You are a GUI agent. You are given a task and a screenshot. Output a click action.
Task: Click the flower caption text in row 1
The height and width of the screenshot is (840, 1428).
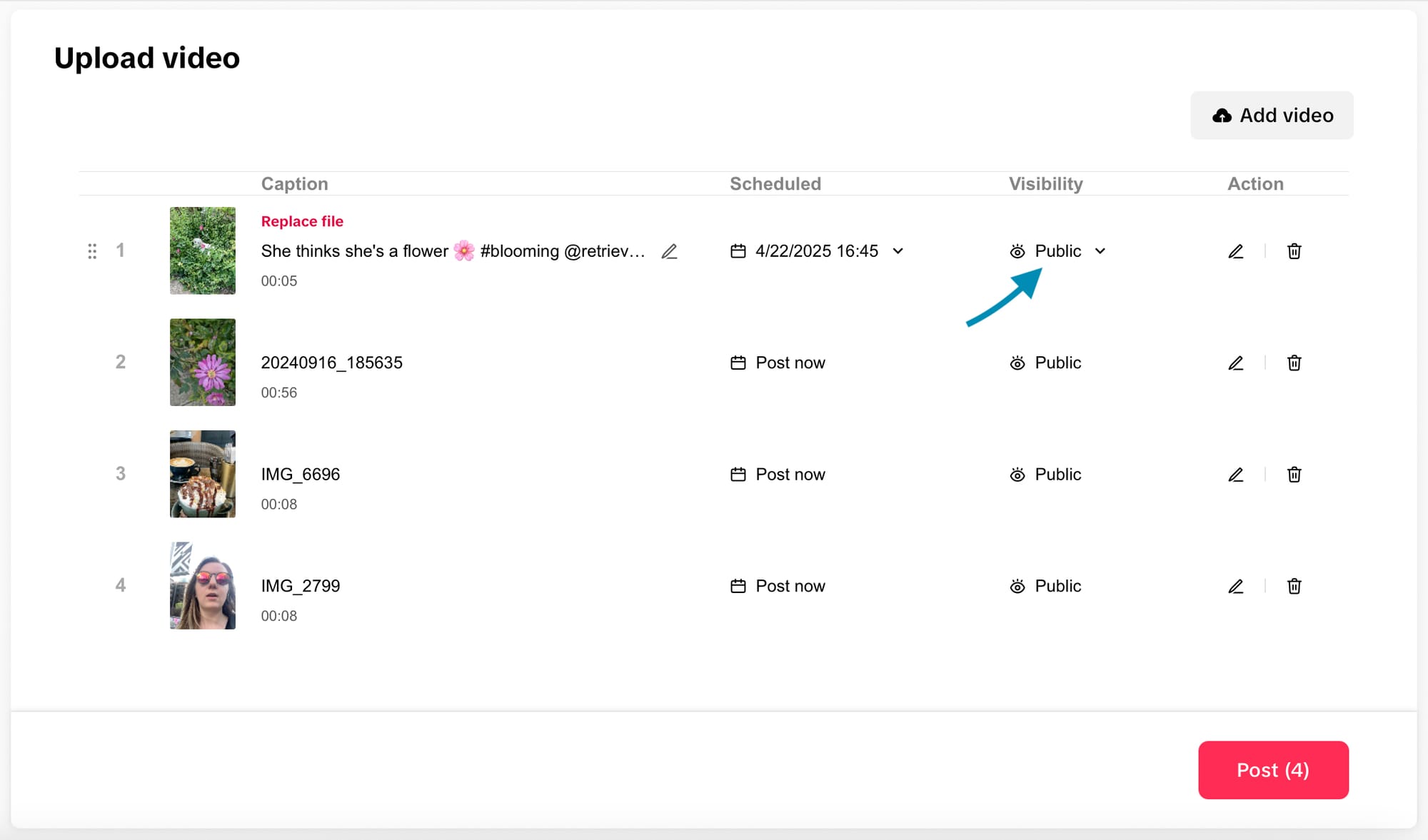(453, 251)
